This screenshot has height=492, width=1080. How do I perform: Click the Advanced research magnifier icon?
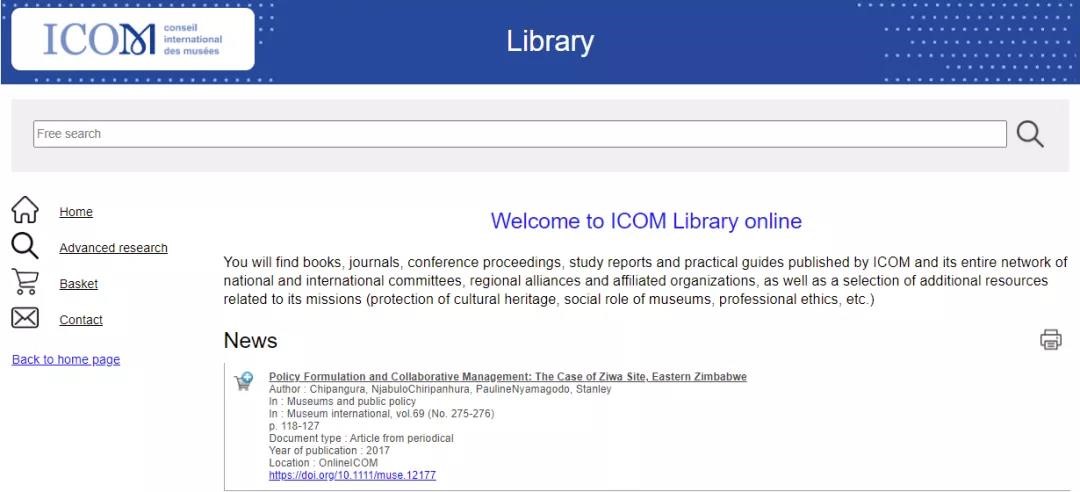25,246
